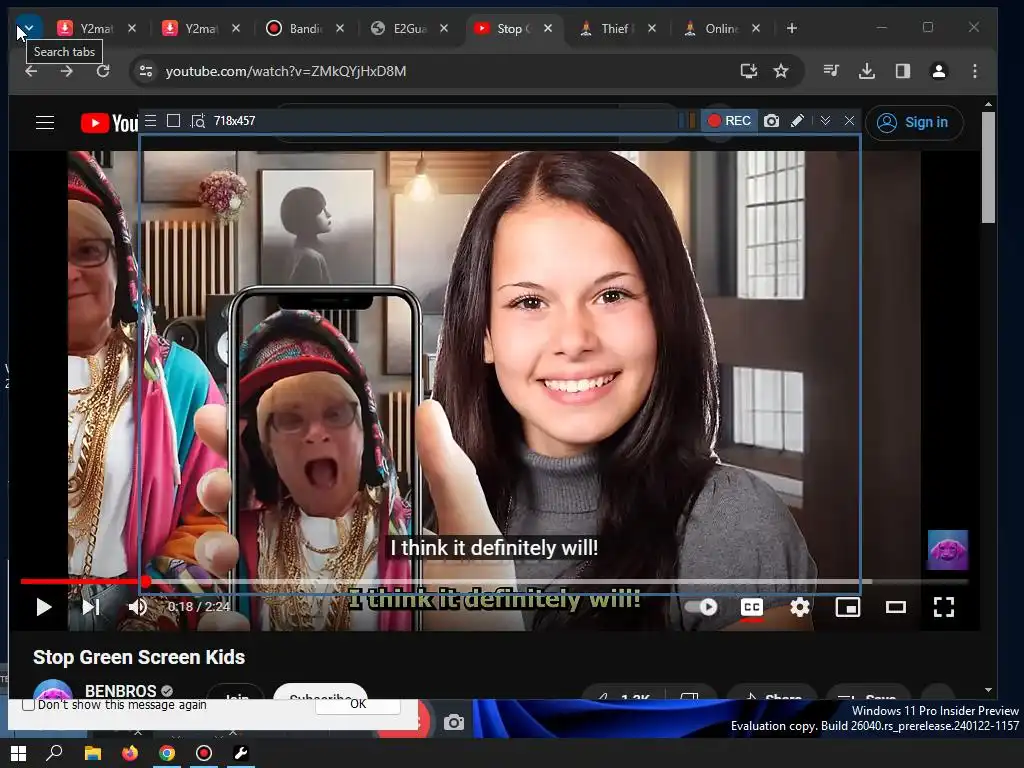
Task: Go back to the previous page
Action: point(31,71)
